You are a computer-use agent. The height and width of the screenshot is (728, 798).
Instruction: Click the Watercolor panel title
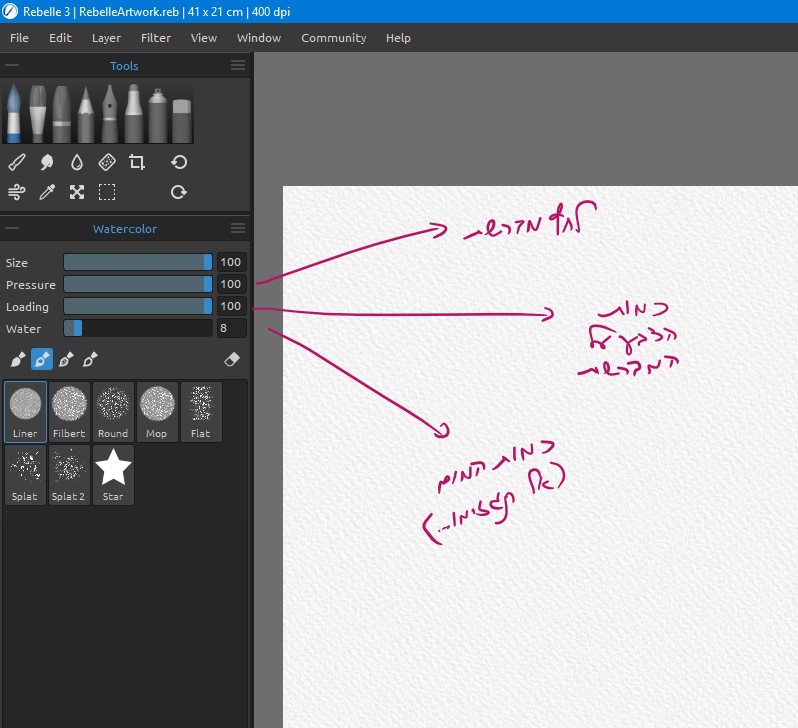coord(125,229)
